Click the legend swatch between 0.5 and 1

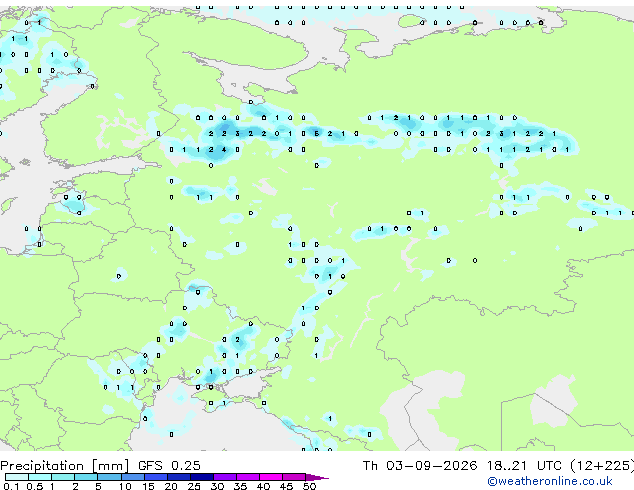click(40, 477)
